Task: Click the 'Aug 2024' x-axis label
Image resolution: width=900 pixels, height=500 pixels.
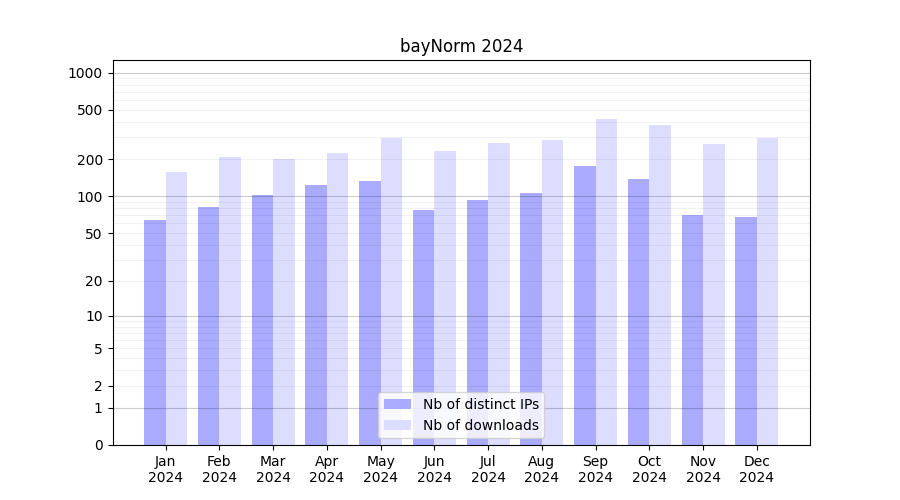Action: pyautogui.click(x=541, y=469)
